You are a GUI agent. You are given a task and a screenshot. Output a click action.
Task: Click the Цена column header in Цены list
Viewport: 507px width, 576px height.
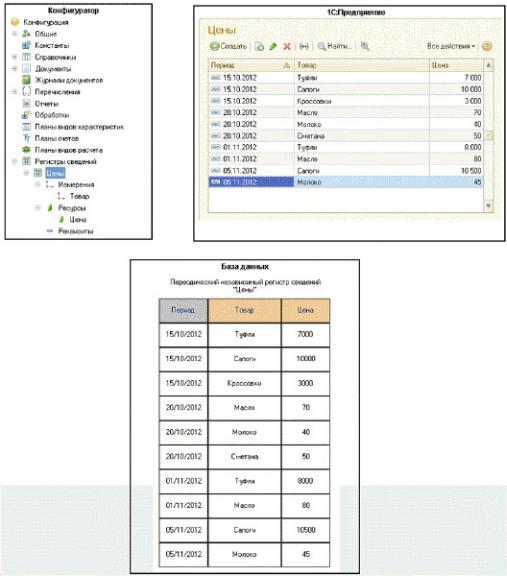coord(456,65)
